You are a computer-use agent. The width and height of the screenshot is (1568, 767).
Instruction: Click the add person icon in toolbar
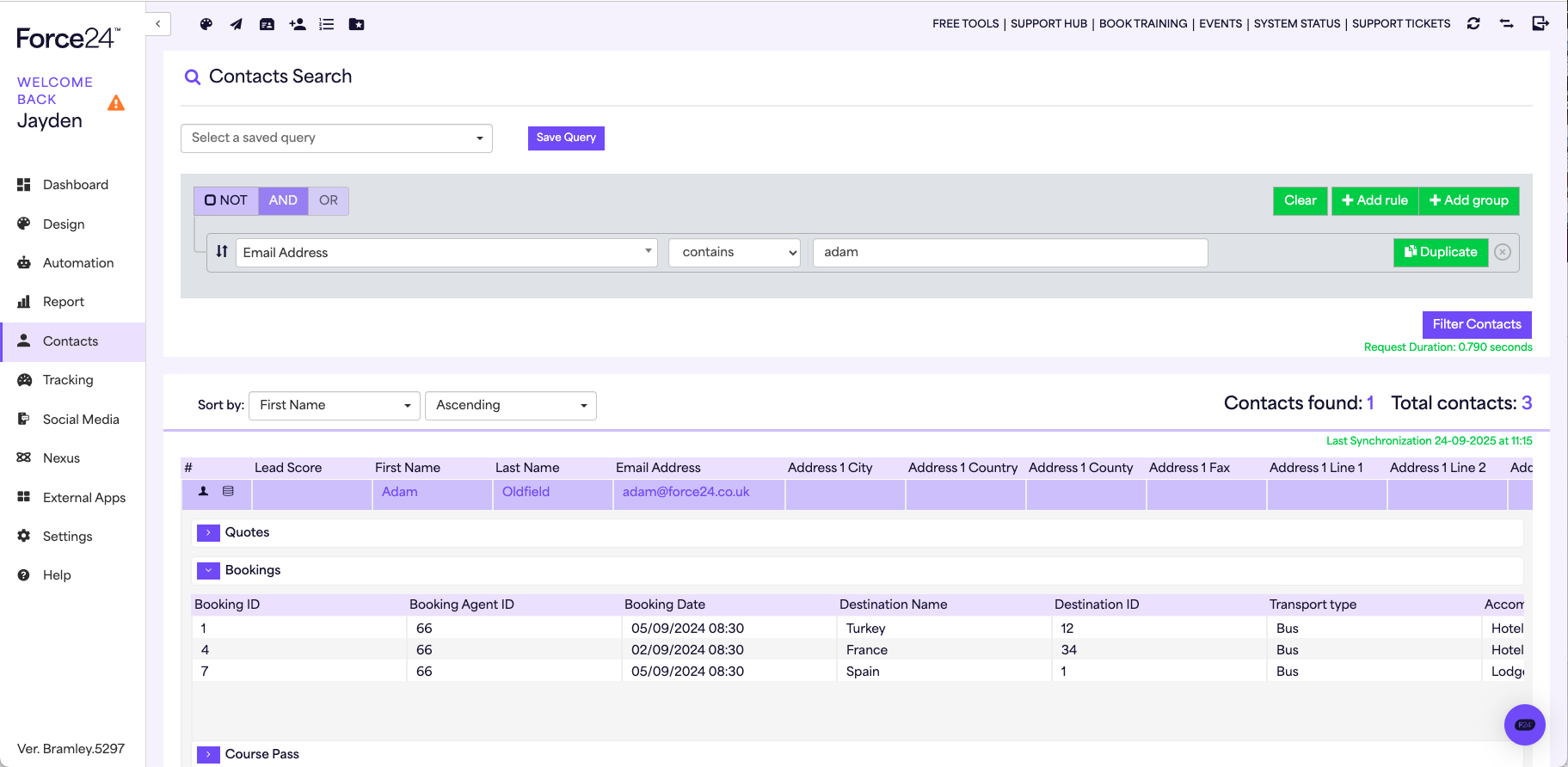(298, 24)
